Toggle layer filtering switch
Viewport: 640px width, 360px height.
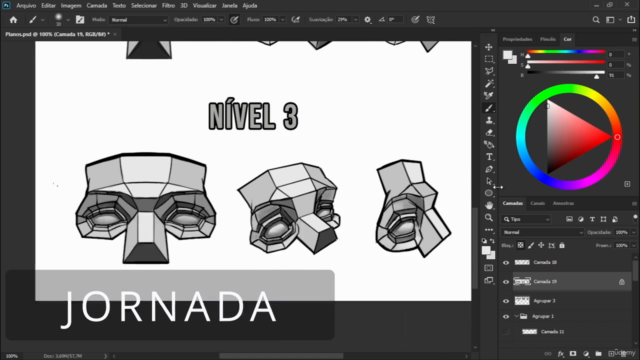[x=635, y=218]
